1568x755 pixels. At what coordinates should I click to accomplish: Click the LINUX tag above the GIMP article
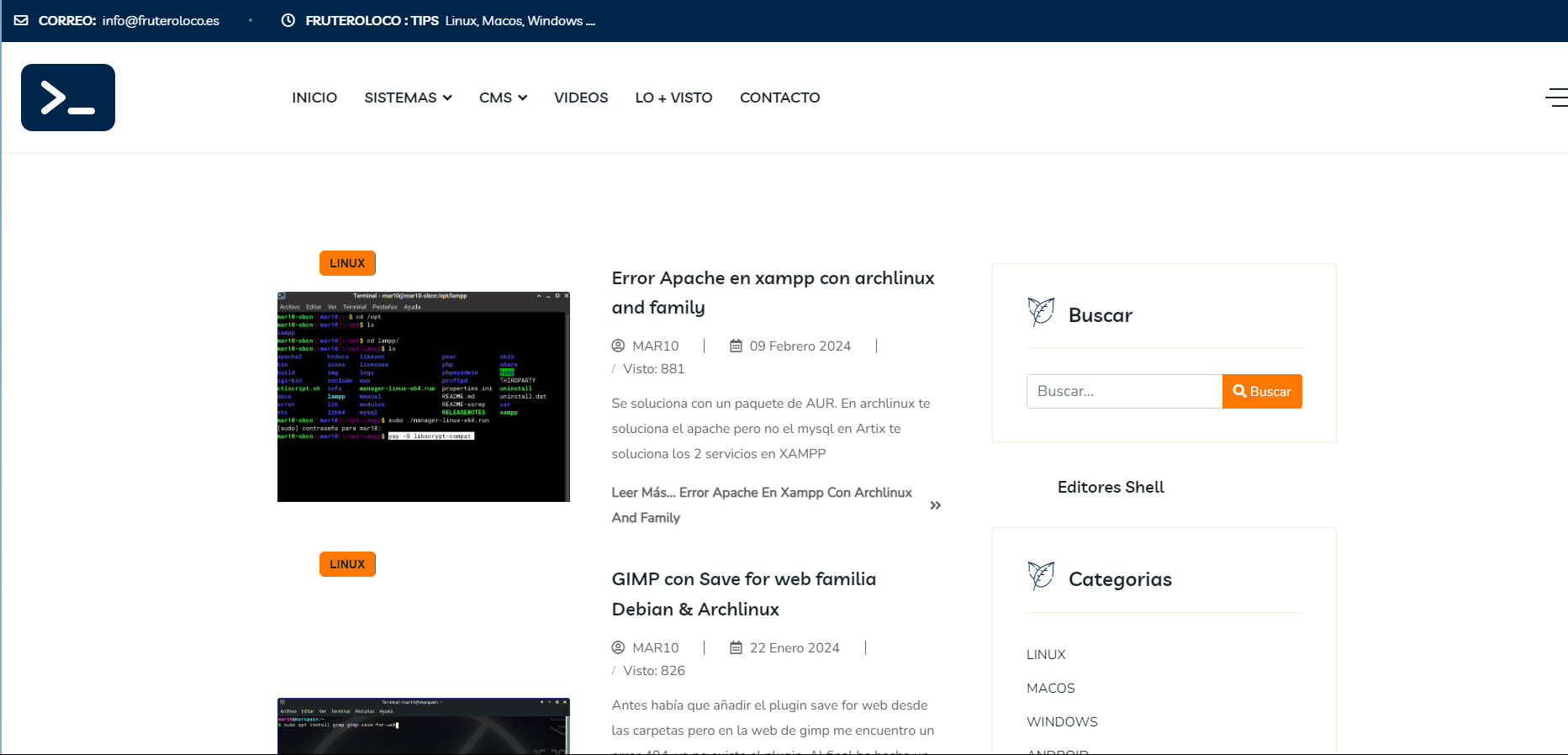pyautogui.click(x=347, y=564)
